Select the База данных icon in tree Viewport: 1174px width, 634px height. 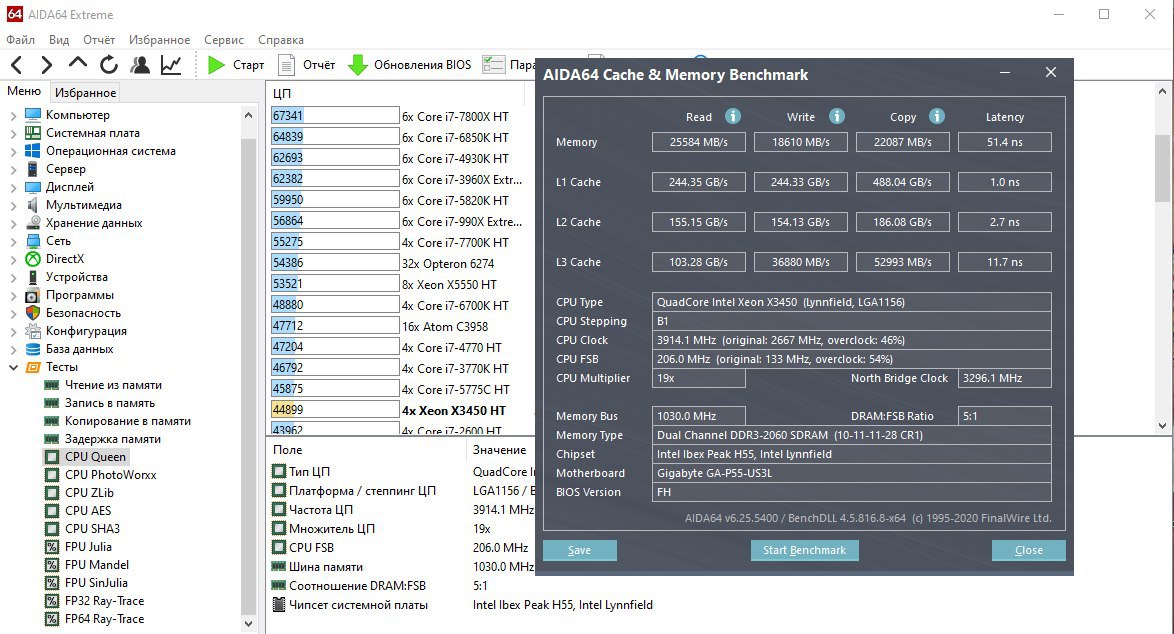(x=33, y=349)
